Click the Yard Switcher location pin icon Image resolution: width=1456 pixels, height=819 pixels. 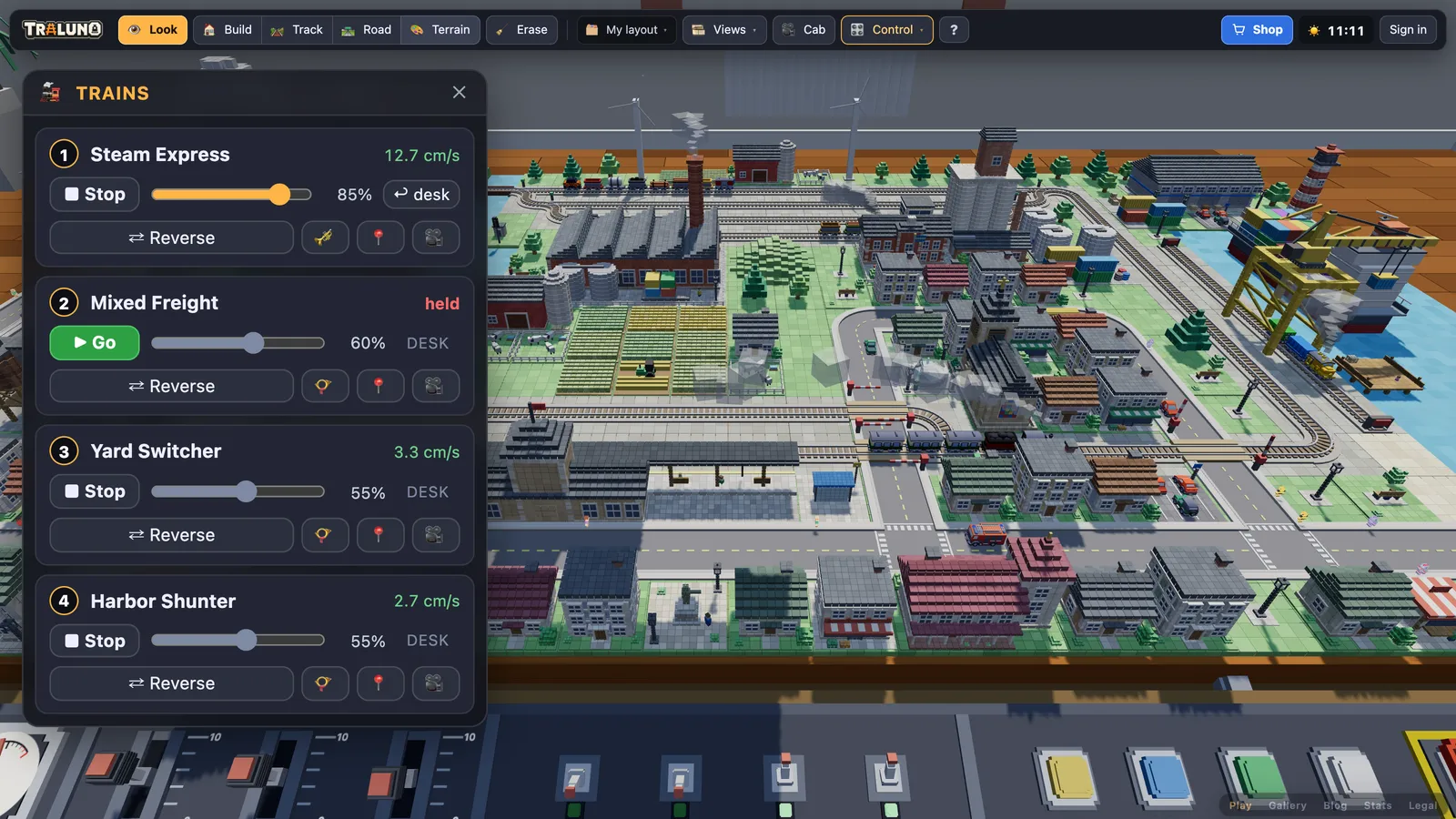379,535
